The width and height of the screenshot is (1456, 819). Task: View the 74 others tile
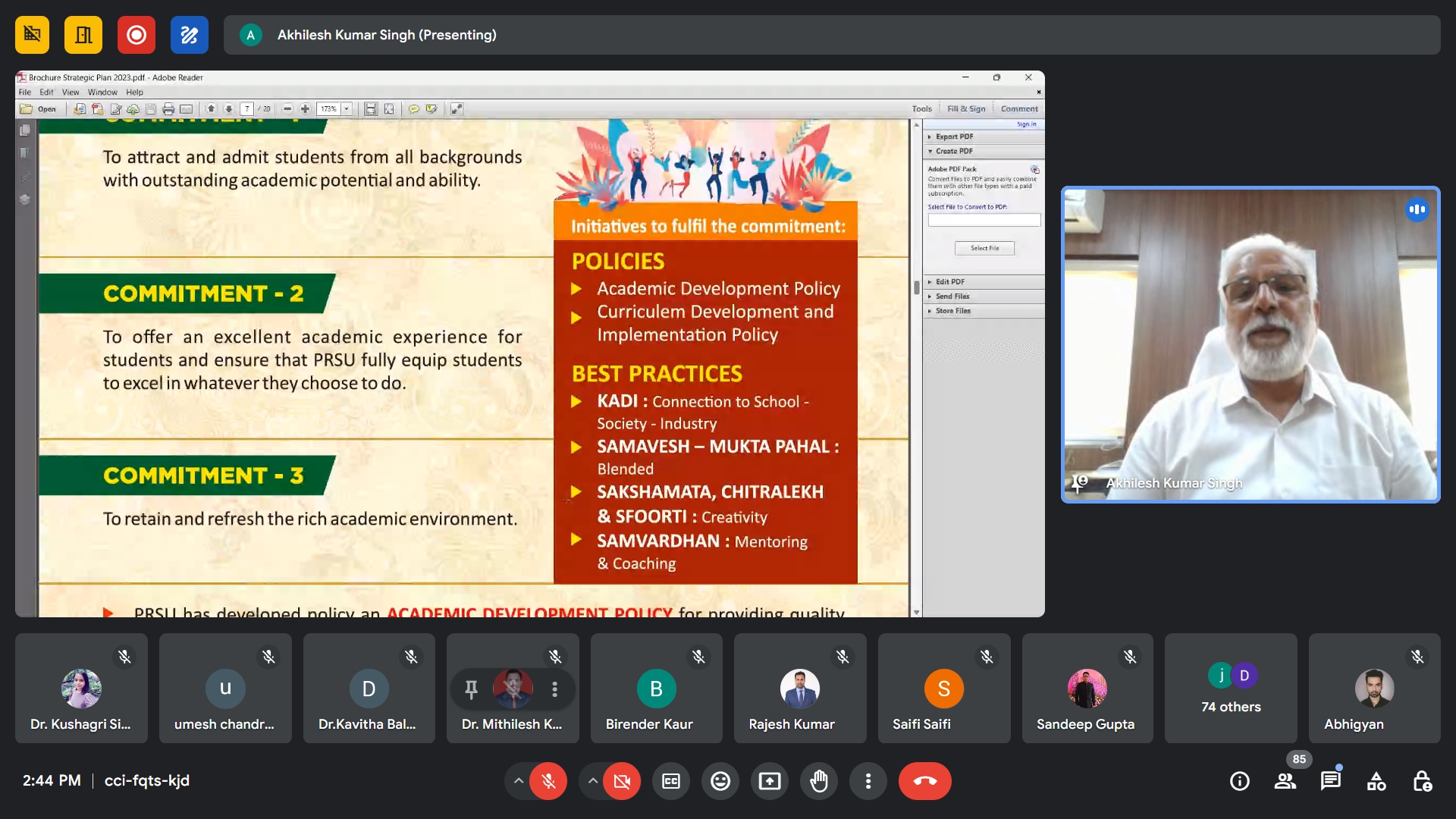coord(1231,689)
